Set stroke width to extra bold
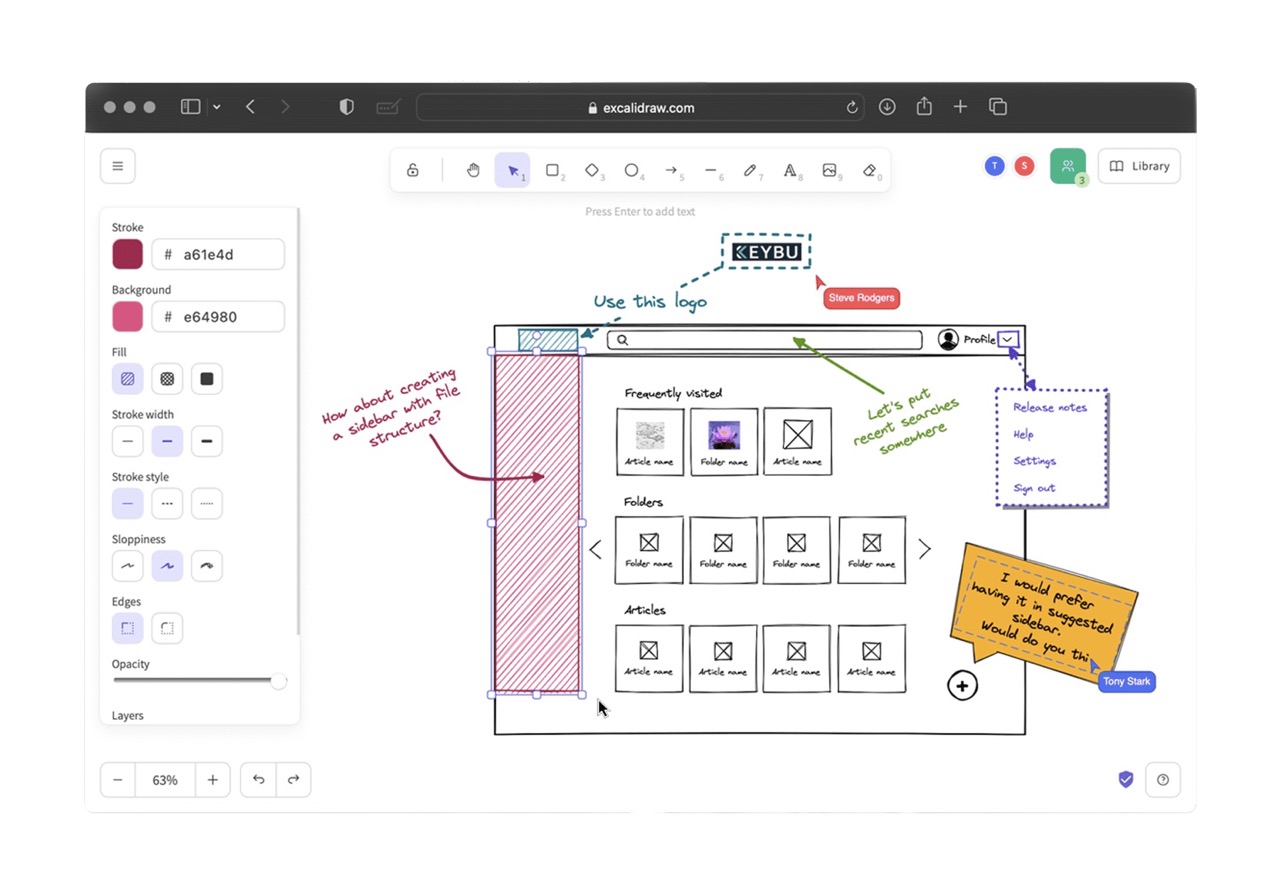The width and height of the screenshot is (1280, 895). pos(207,441)
